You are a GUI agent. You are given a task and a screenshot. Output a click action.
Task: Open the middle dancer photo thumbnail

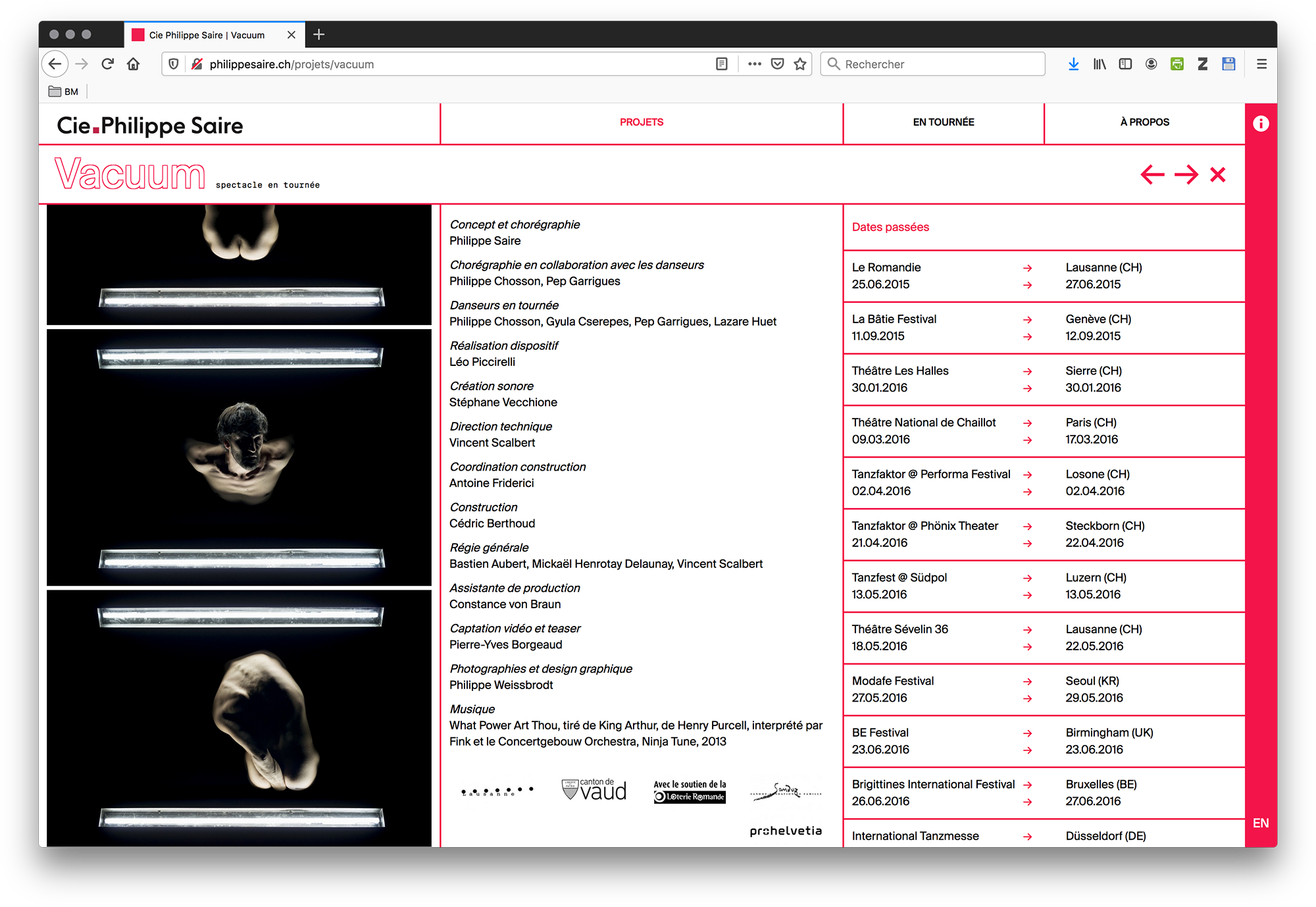point(240,457)
